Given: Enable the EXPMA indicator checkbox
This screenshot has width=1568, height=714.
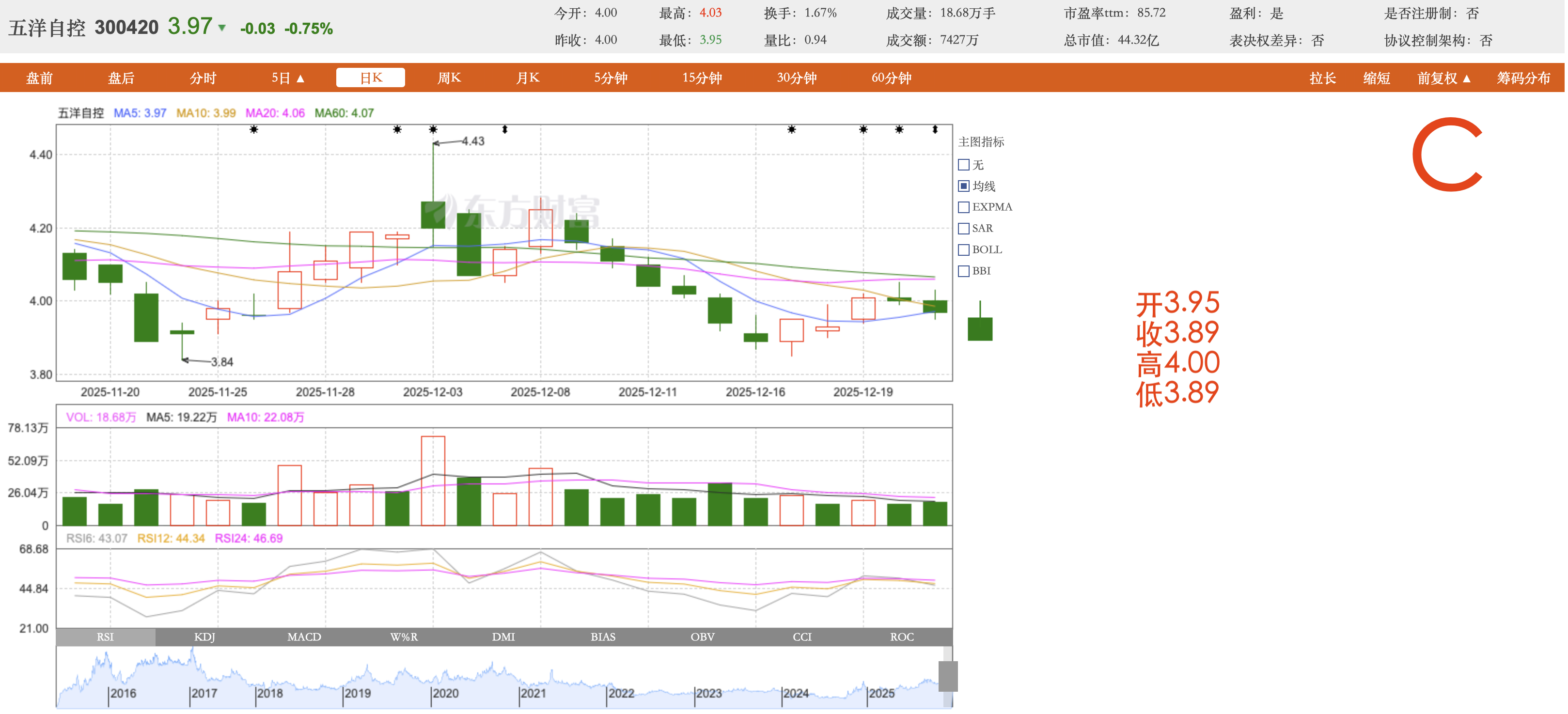Looking at the screenshot, I should pyautogui.click(x=964, y=207).
